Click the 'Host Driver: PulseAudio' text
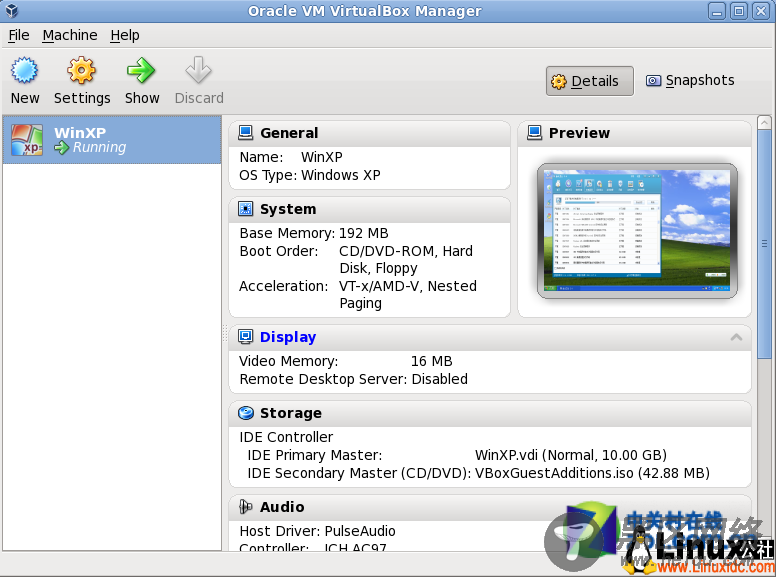This screenshot has width=776, height=577. (317, 531)
